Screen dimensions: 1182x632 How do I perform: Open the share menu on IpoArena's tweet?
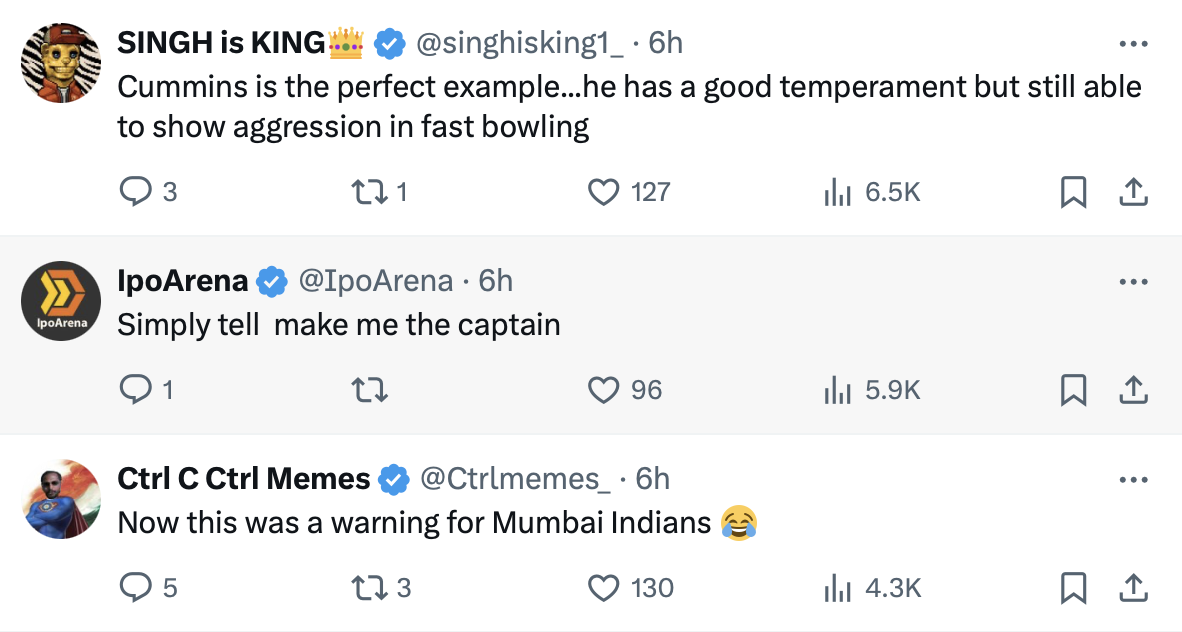click(1133, 391)
